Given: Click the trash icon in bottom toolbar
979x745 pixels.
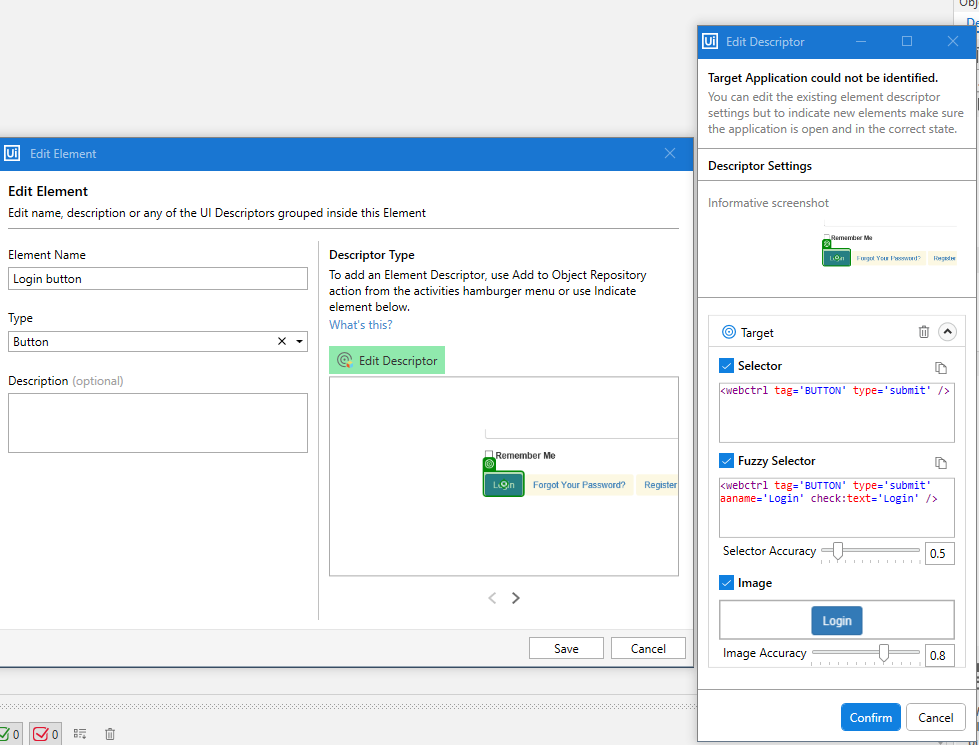Looking at the screenshot, I should point(110,734).
